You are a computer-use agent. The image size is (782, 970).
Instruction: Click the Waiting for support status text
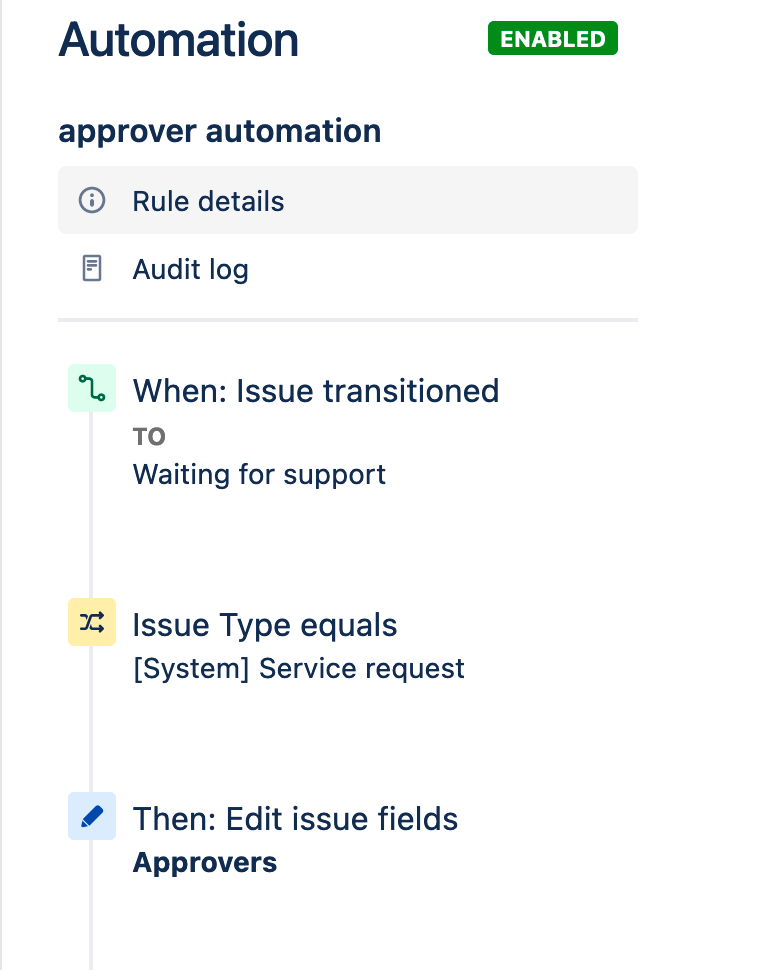[259, 474]
